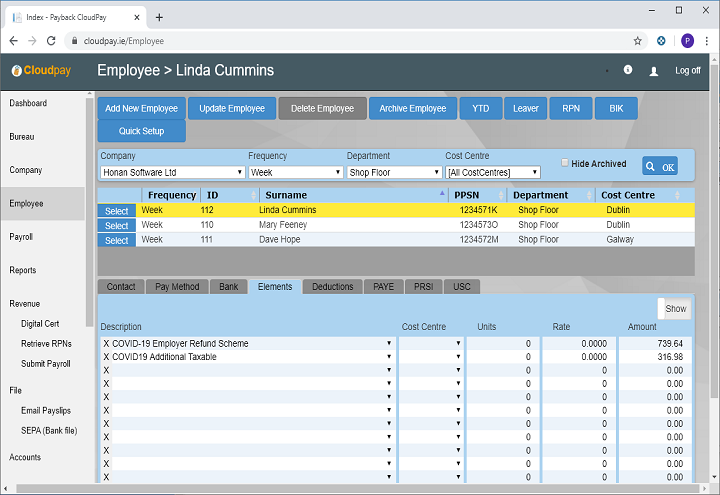720x495 pixels.
Task: Bookmark this page with the star icon
Action: [637, 41]
